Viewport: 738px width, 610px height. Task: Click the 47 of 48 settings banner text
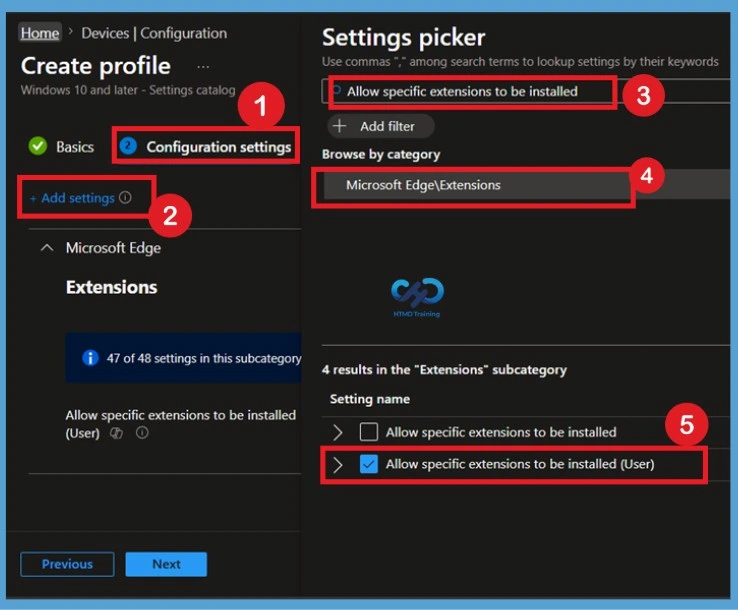(x=204, y=358)
